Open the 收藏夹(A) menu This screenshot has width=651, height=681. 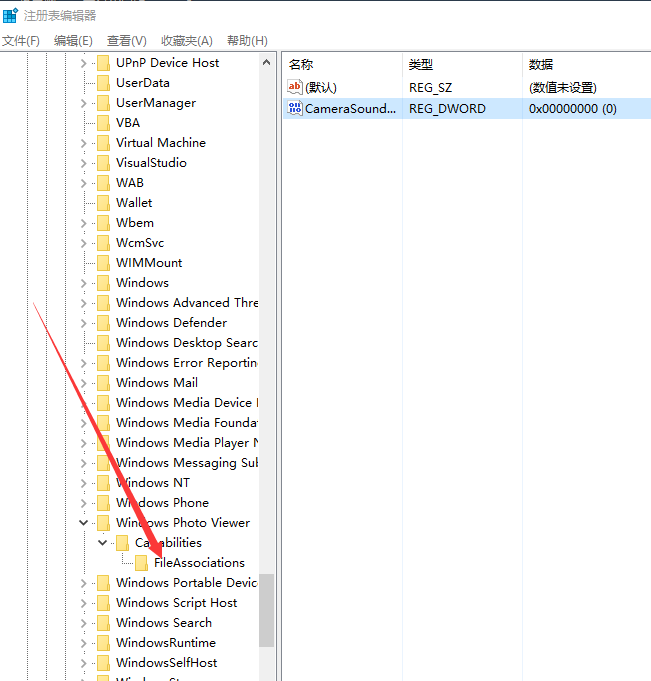click(187, 41)
